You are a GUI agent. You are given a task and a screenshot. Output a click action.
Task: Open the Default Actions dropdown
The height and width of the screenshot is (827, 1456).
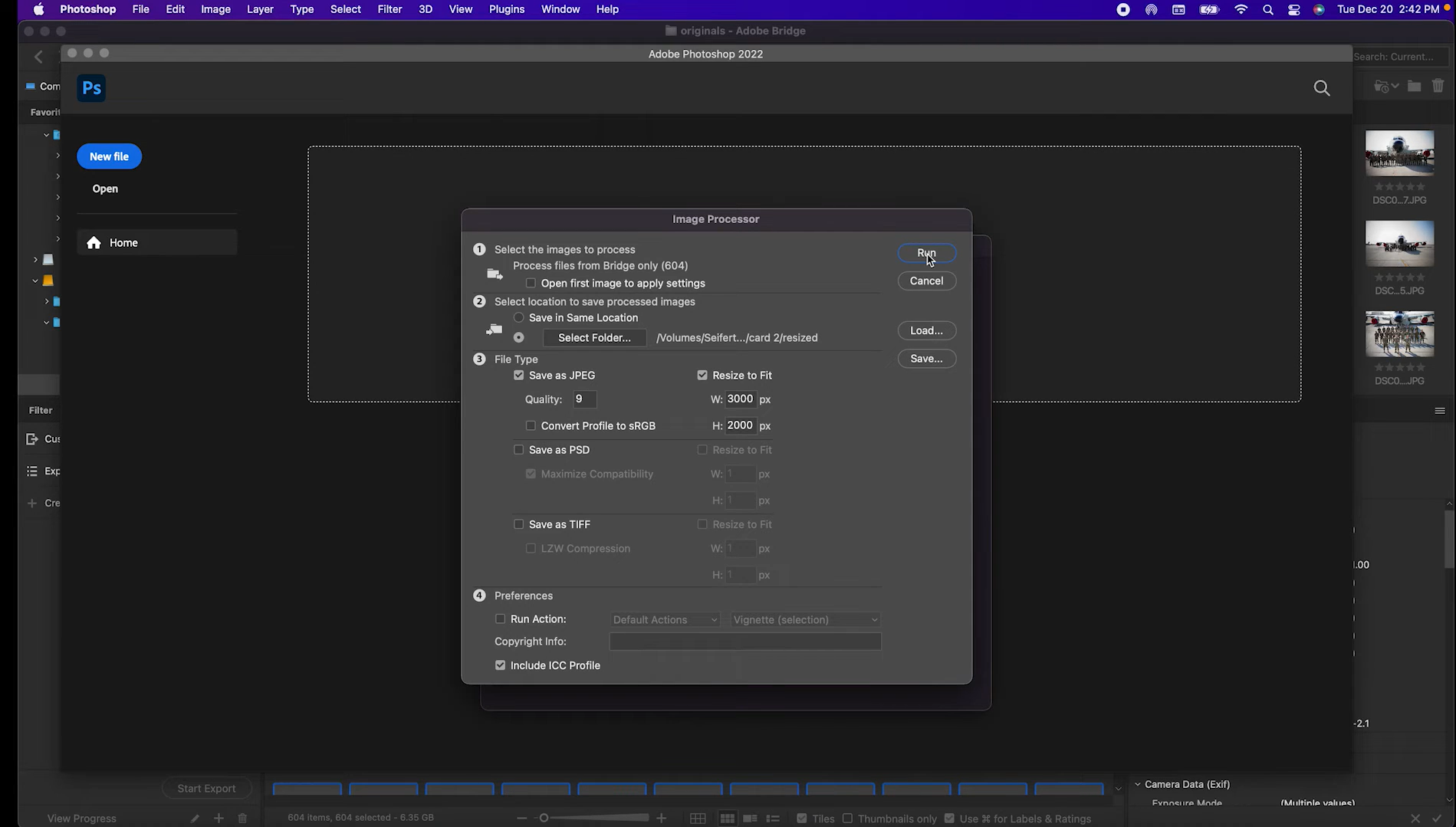[x=664, y=619]
